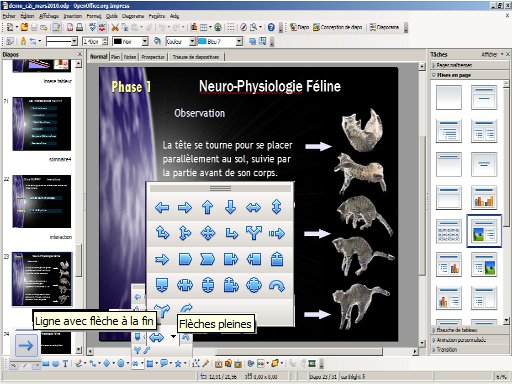This screenshot has height=384, width=512.
Task: Click the Bleu 7 fill color swatch
Action: coord(202,41)
